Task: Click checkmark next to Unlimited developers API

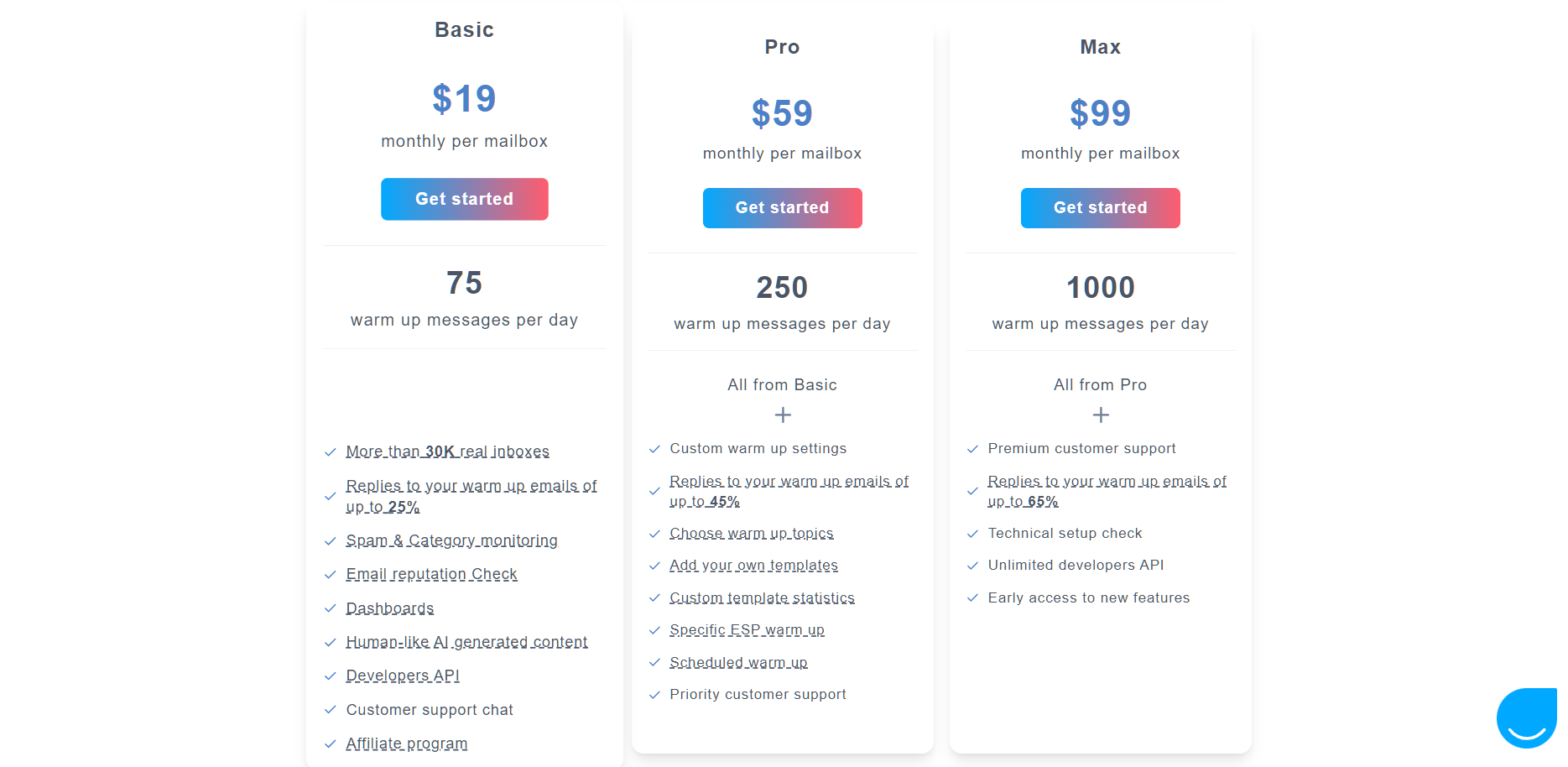Action: (972, 566)
